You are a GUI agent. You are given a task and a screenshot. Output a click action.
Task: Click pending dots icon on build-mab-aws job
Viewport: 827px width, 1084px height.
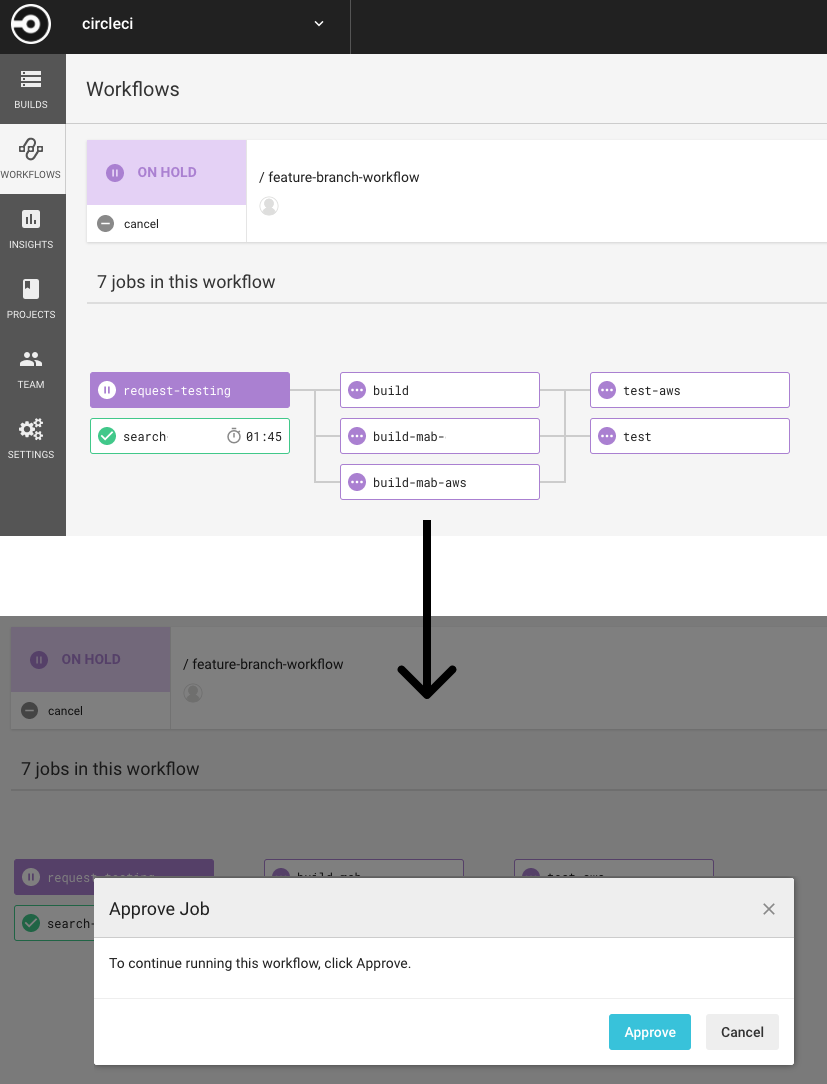pyautogui.click(x=357, y=482)
